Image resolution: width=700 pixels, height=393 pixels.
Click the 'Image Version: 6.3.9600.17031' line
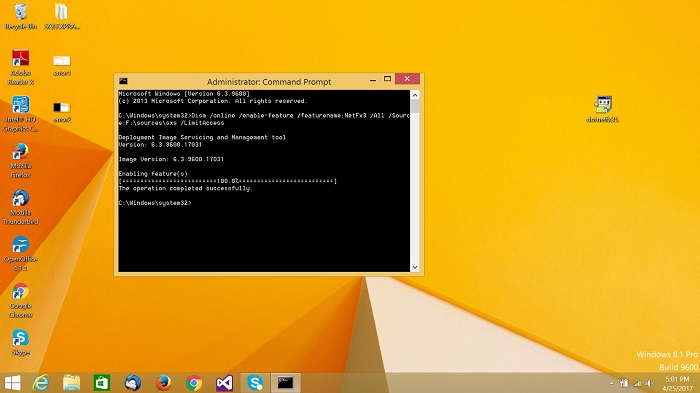pos(171,159)
